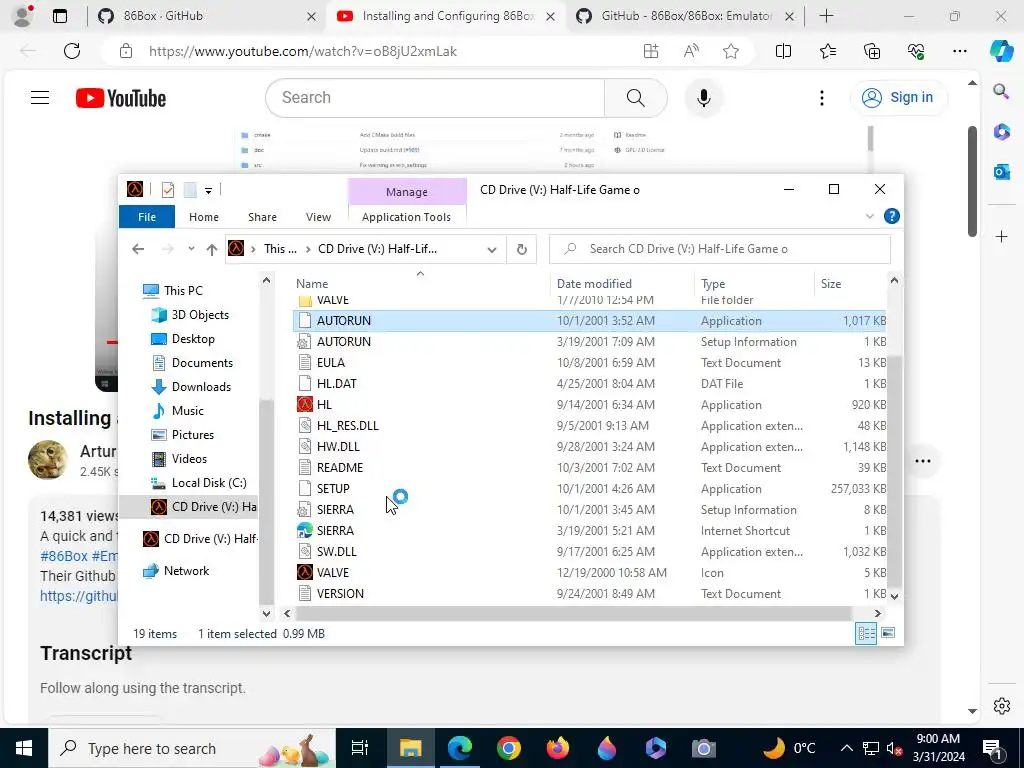Switch to Details view layout icon
Screen dimensions: 1024x768
866,633
